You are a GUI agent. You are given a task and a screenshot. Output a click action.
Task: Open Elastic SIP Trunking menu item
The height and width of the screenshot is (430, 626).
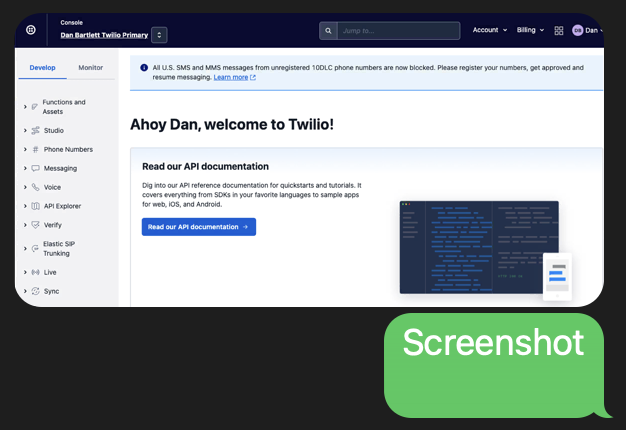click(59, 248)
